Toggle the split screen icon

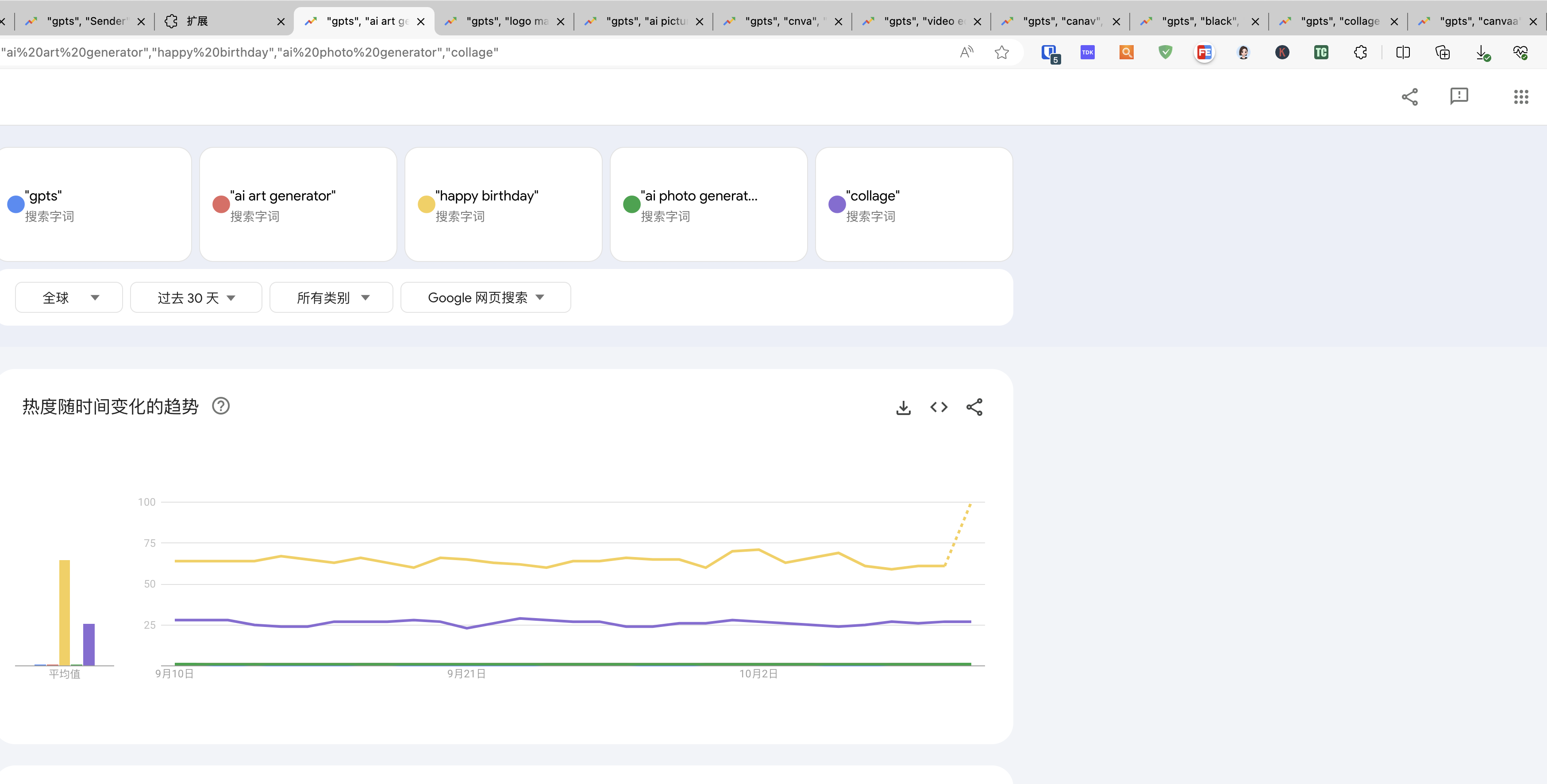[1403, 52]
